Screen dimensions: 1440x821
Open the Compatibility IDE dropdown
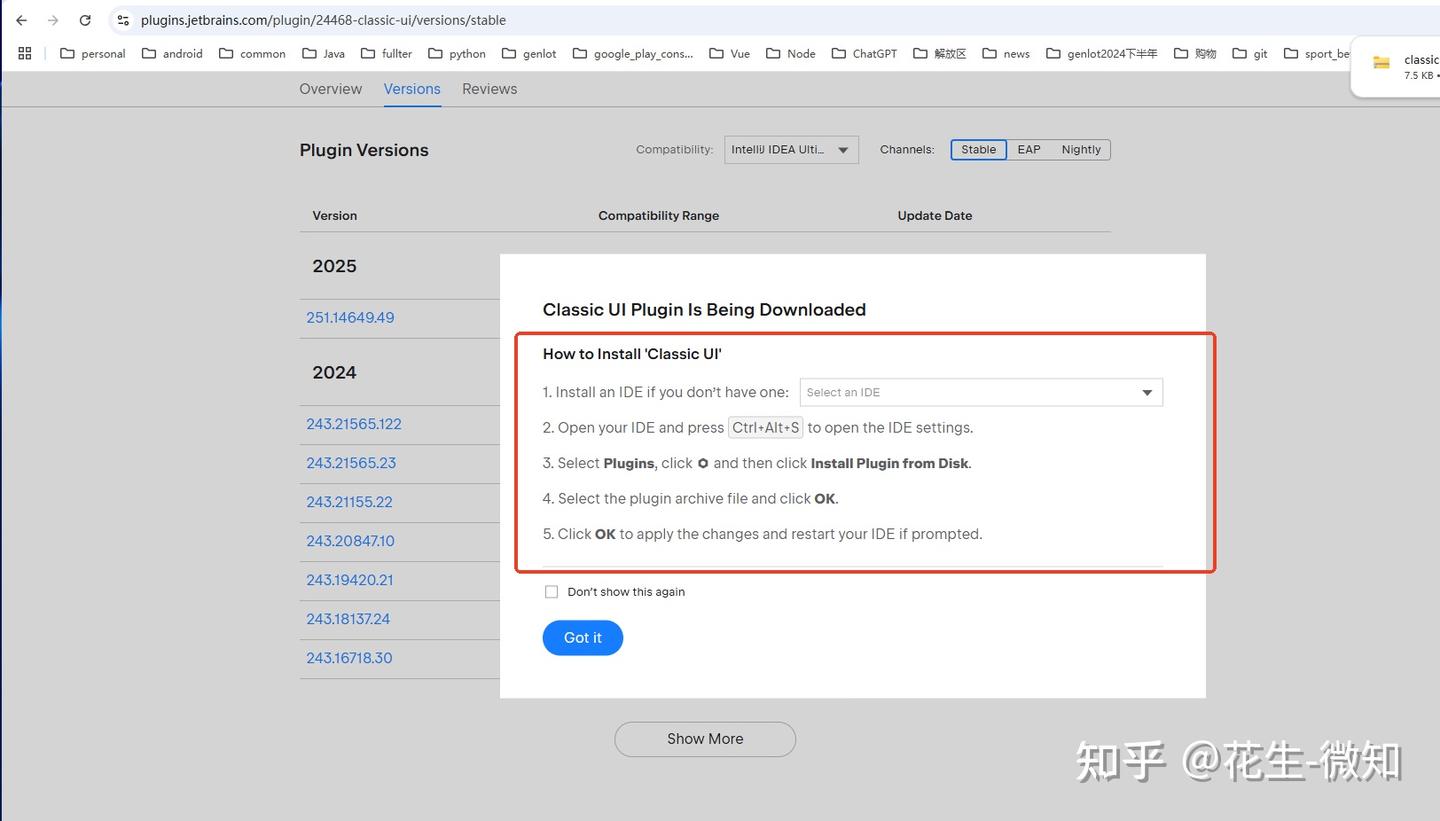tap(790, 149)
